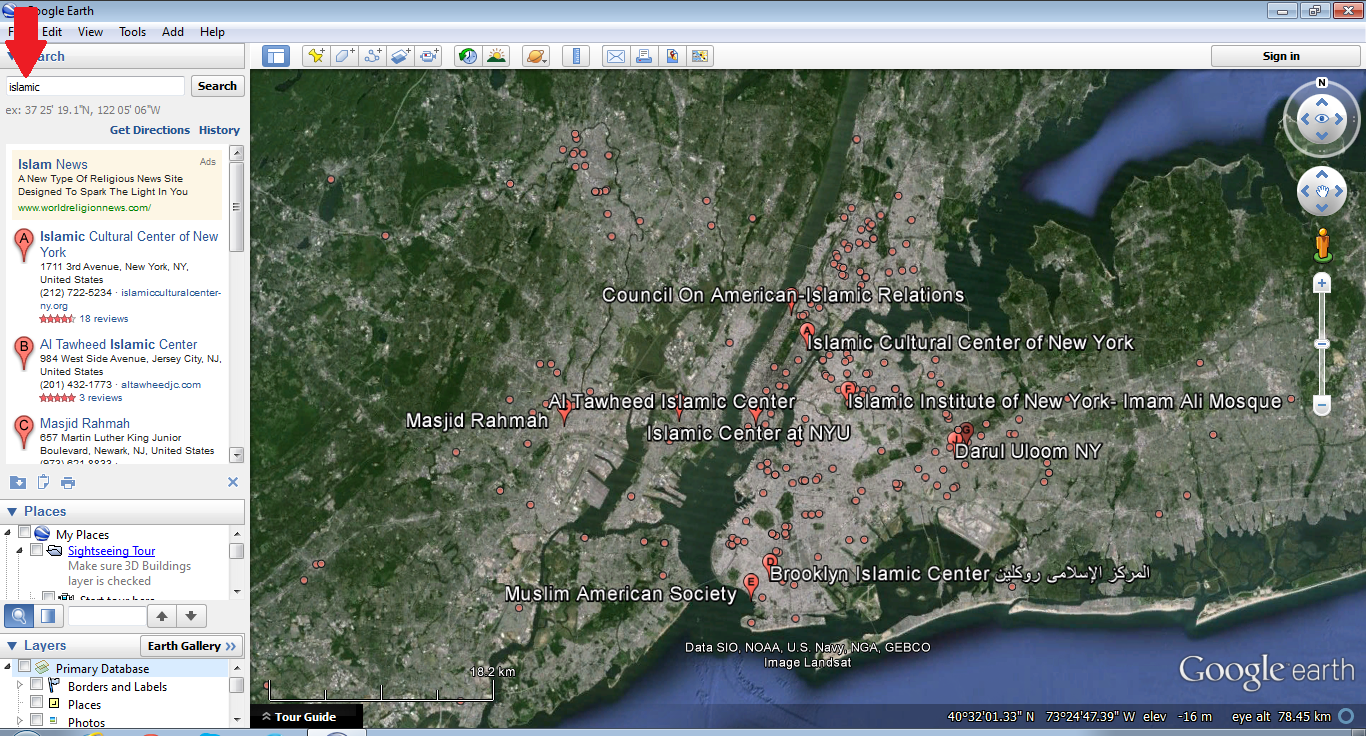Show historical imagery with the clock icon
Viewport: 1366px width, 736px height.
pos(468,56)
